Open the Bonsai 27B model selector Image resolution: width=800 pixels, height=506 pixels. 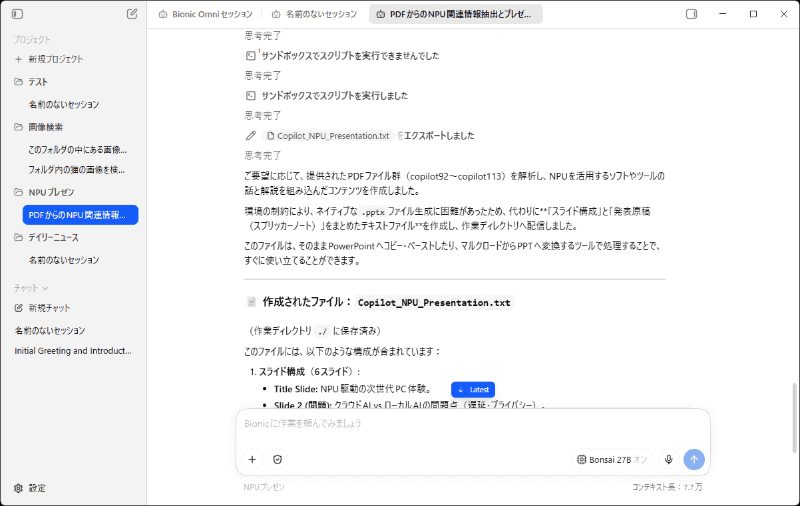611,460
